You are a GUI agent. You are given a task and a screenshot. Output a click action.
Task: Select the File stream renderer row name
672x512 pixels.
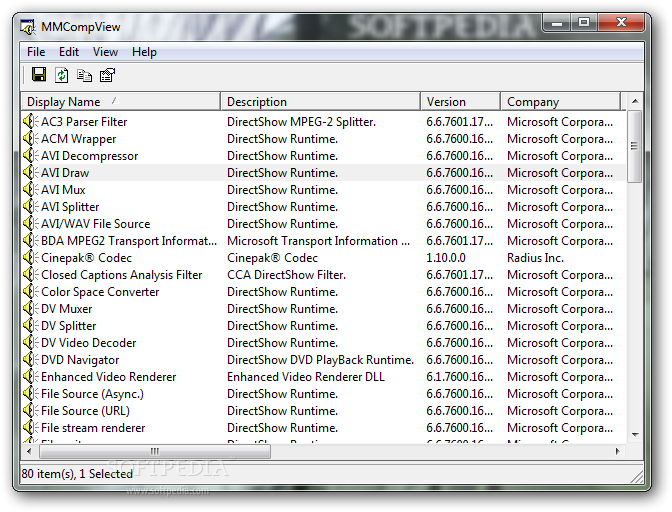point(93,428)
